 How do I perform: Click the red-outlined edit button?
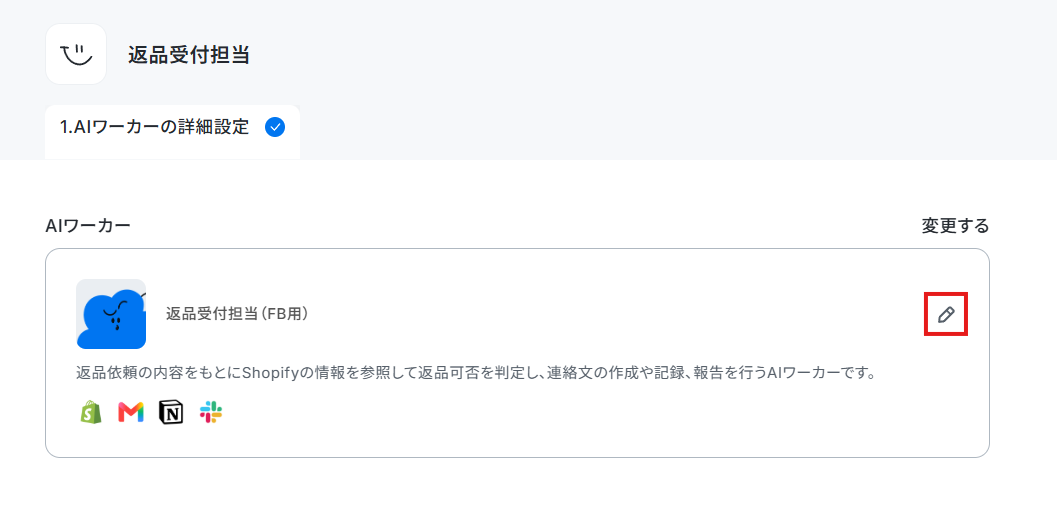(946, 314)
